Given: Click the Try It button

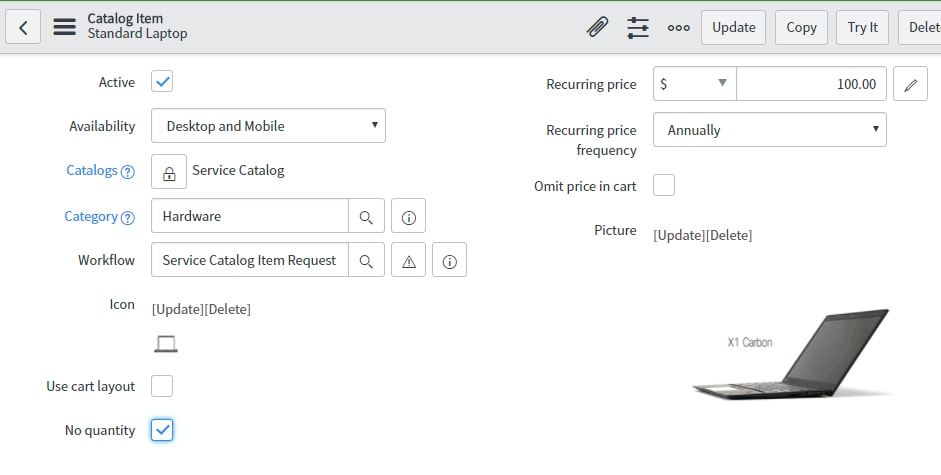Looking at the screenshot, I should (x=862, y=28).
